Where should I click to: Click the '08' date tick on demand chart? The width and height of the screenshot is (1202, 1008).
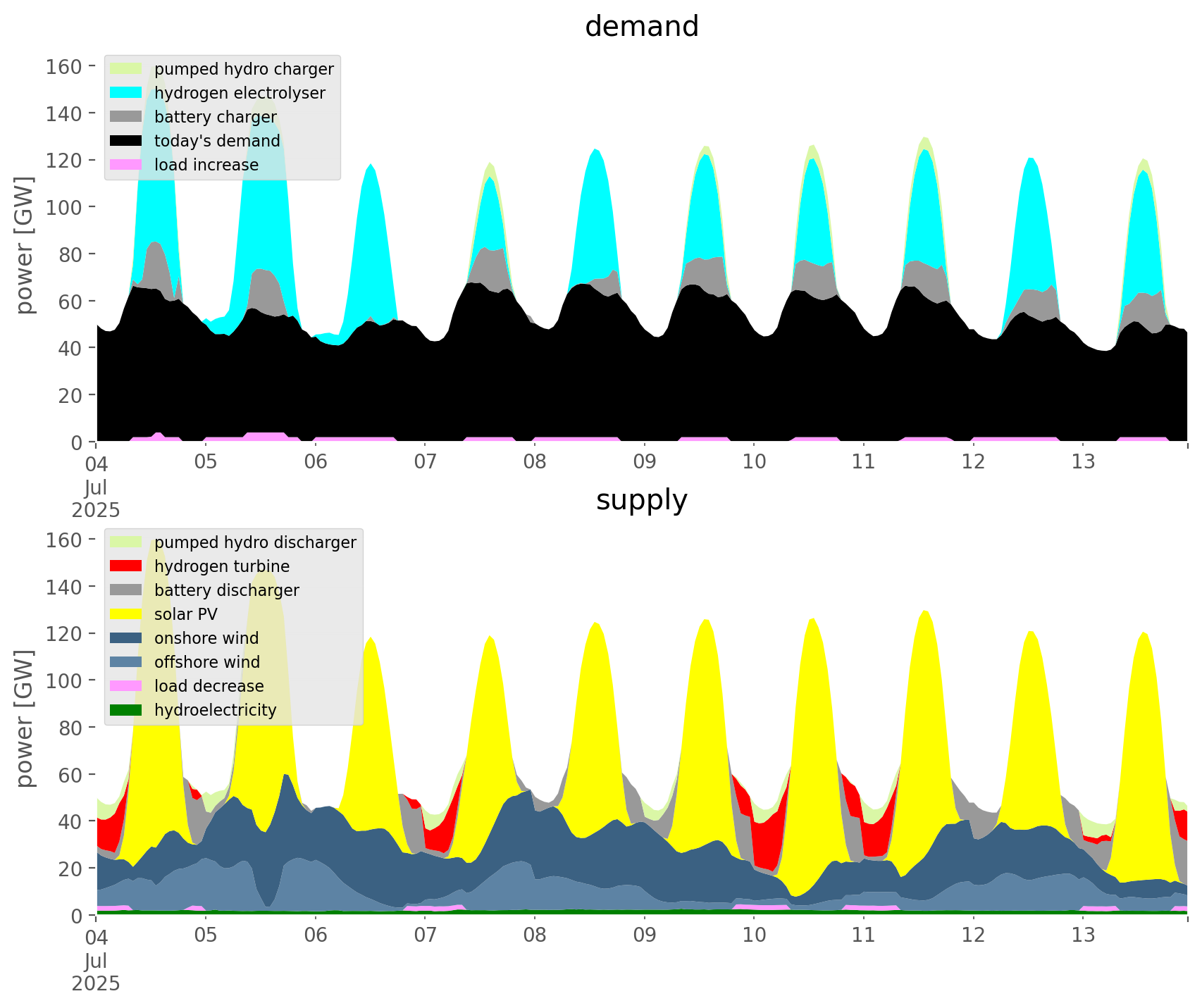535,462
